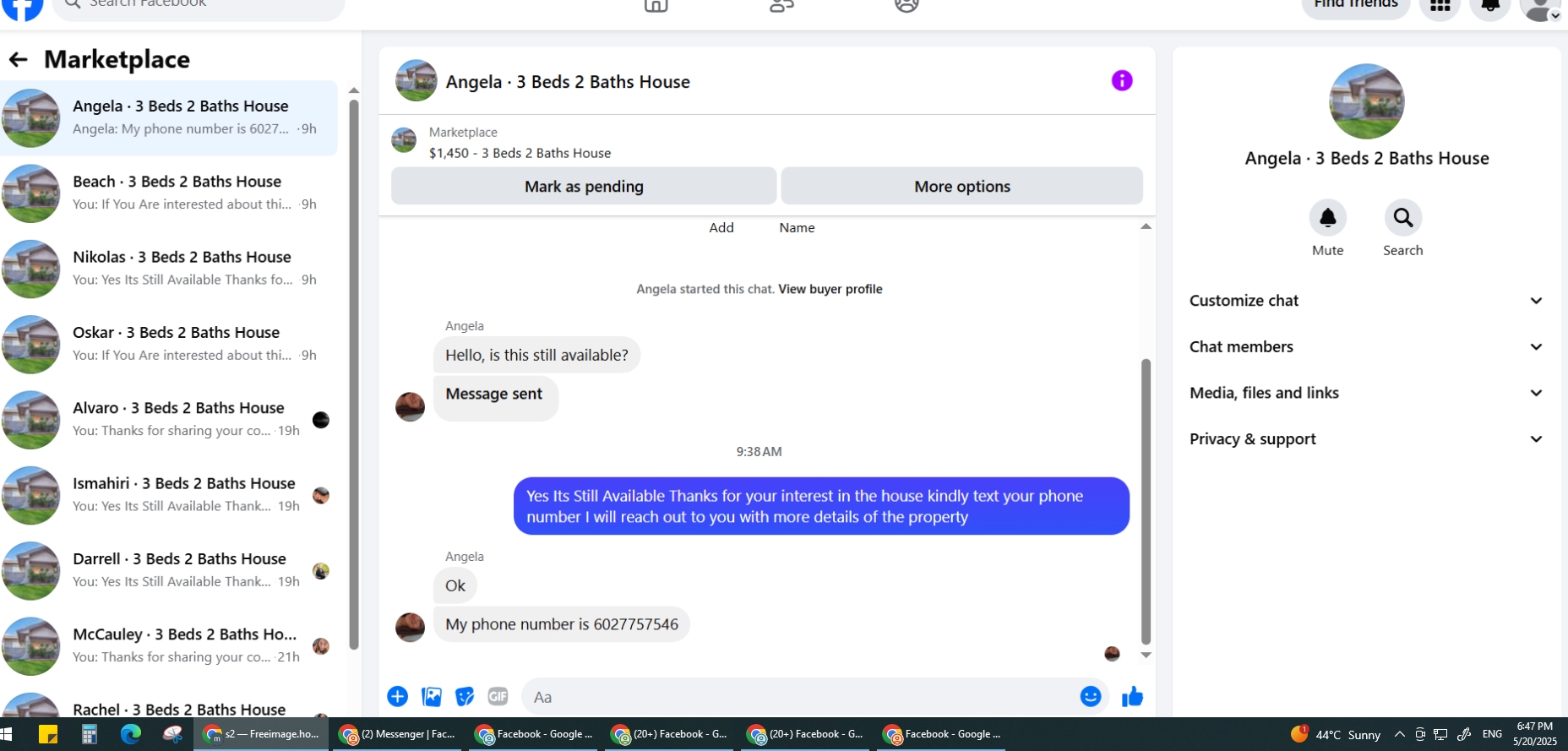
Task: Attach a file using the photo icon
Action: [432, 696]
